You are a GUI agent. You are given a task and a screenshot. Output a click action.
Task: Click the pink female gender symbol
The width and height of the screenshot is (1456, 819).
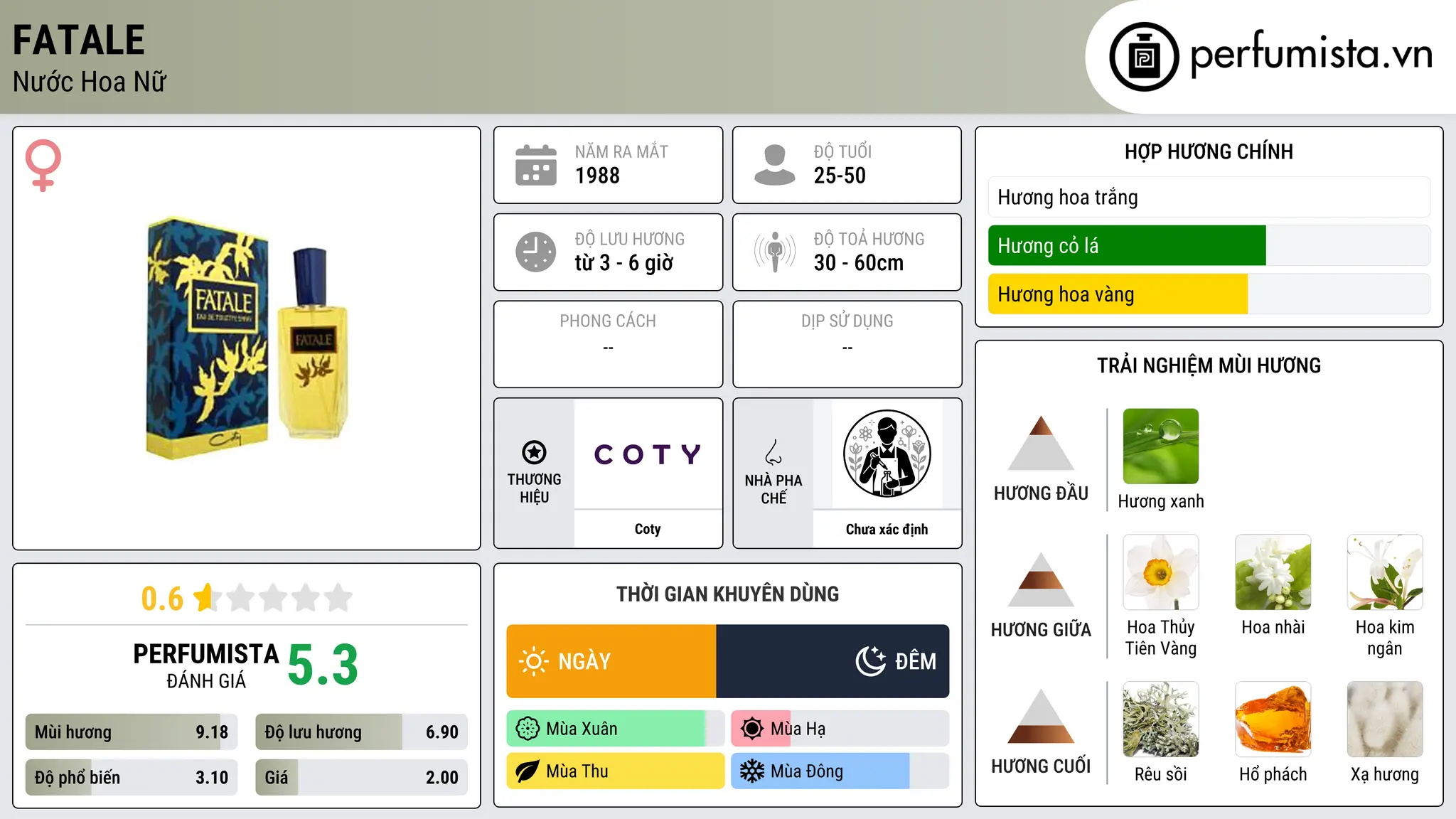click(43, 165)
